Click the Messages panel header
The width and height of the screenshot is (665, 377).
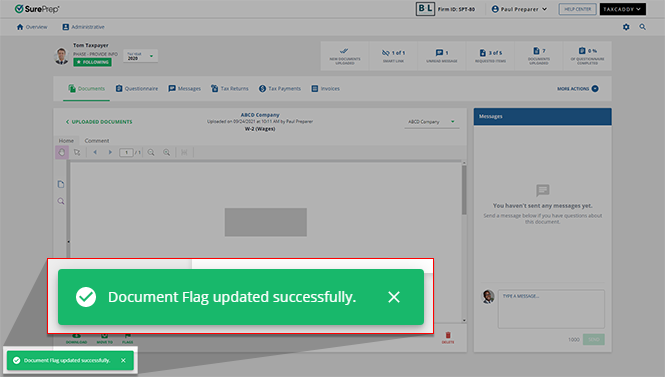pos(542,116)
